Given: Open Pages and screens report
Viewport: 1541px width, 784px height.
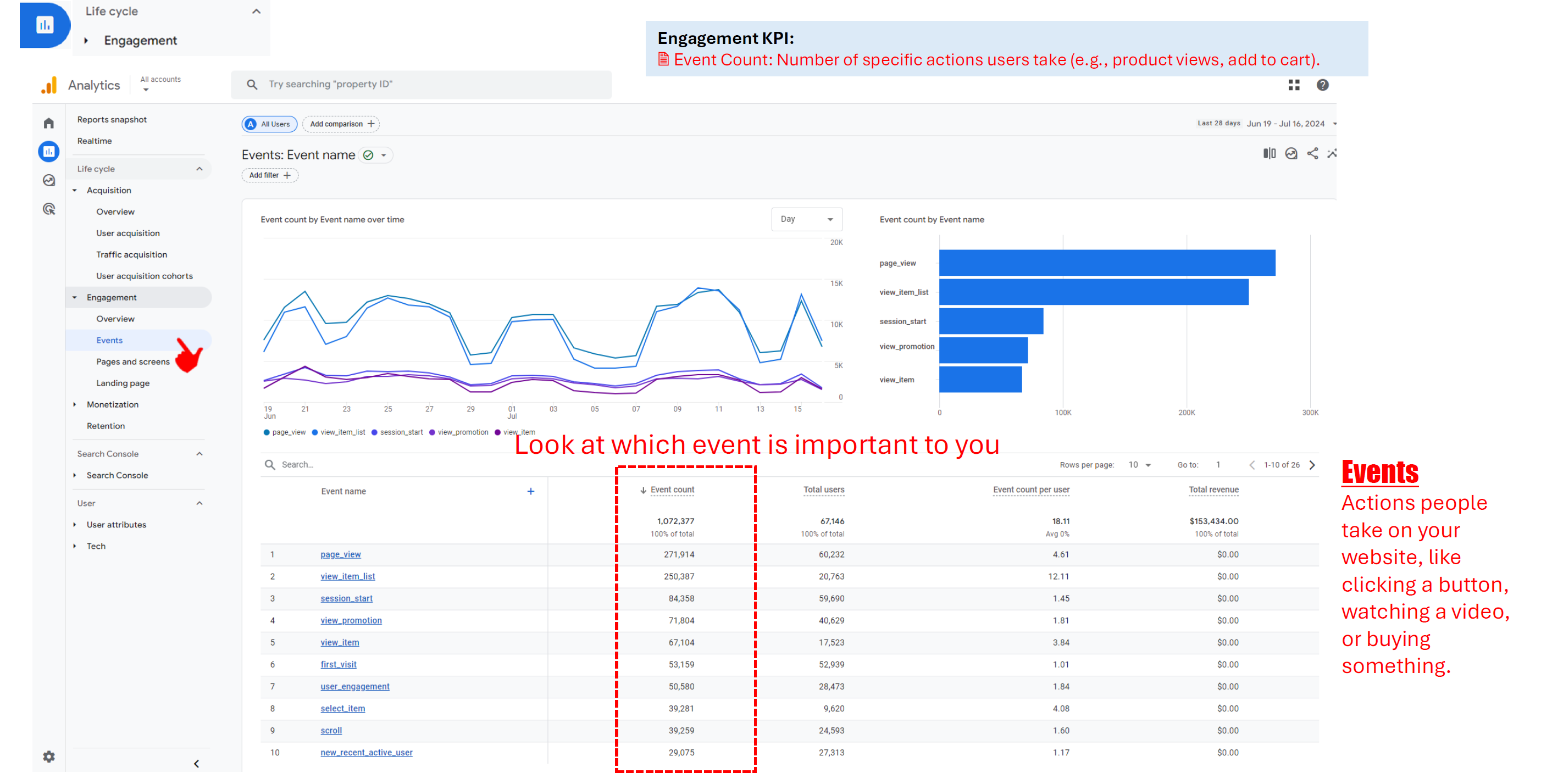Looking at the screenshot, I should (133, 362).
